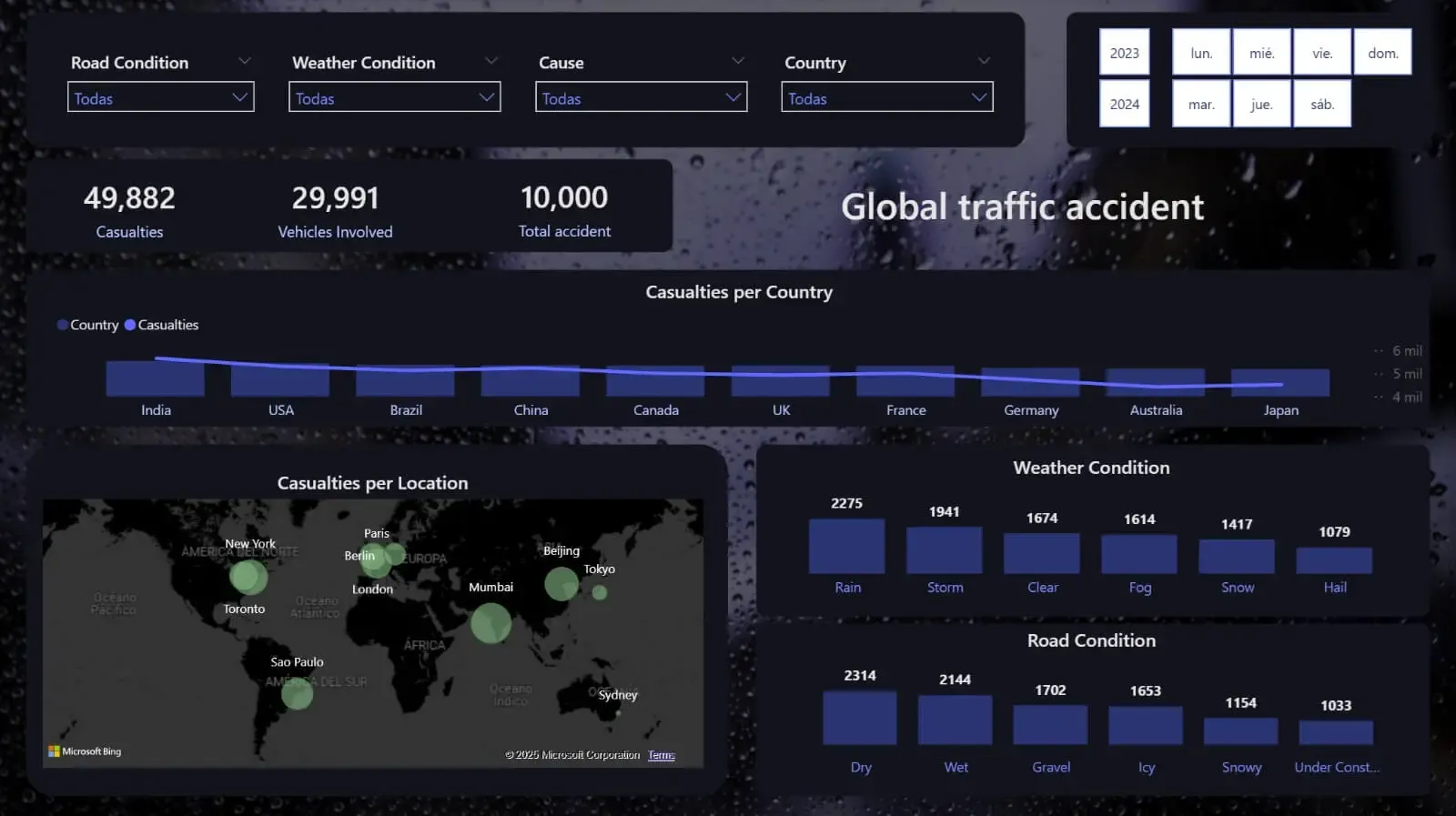This screenshot has height=816, width=1456.
Task: Select the Germany bar in Casualties per Country
Action: [1031, 382]
